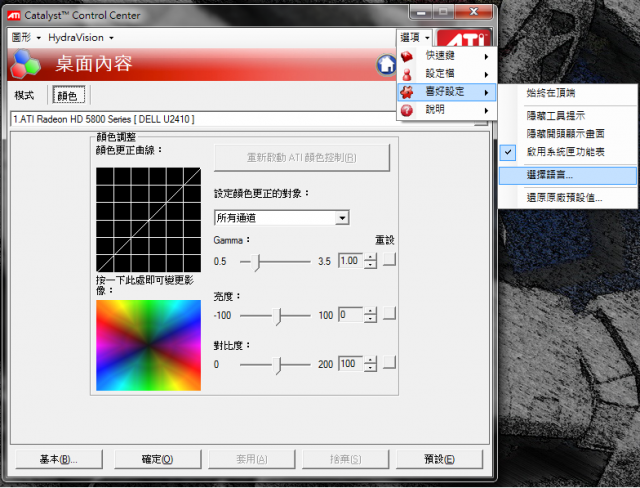Switch to the 顏色 tab
Image resolution: width=640 pixels, height=488 pixels.
[x=69, y=95]
